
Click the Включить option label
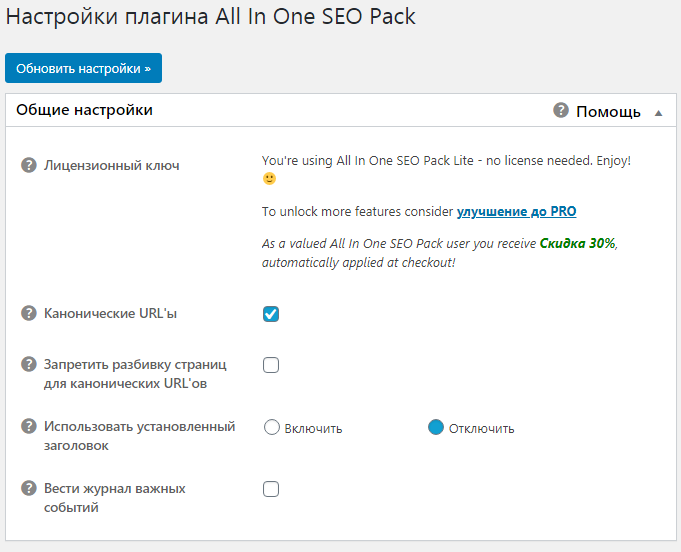pos(313,428)
